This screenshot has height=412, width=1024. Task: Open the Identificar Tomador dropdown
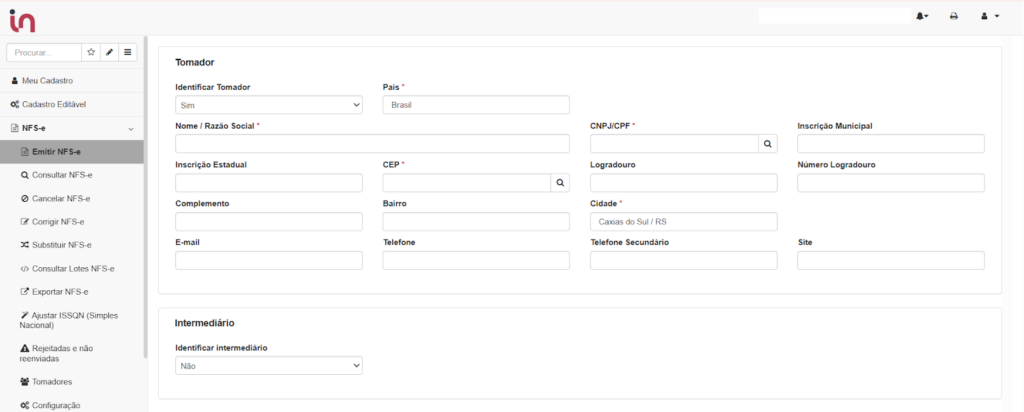pos(268,105)
